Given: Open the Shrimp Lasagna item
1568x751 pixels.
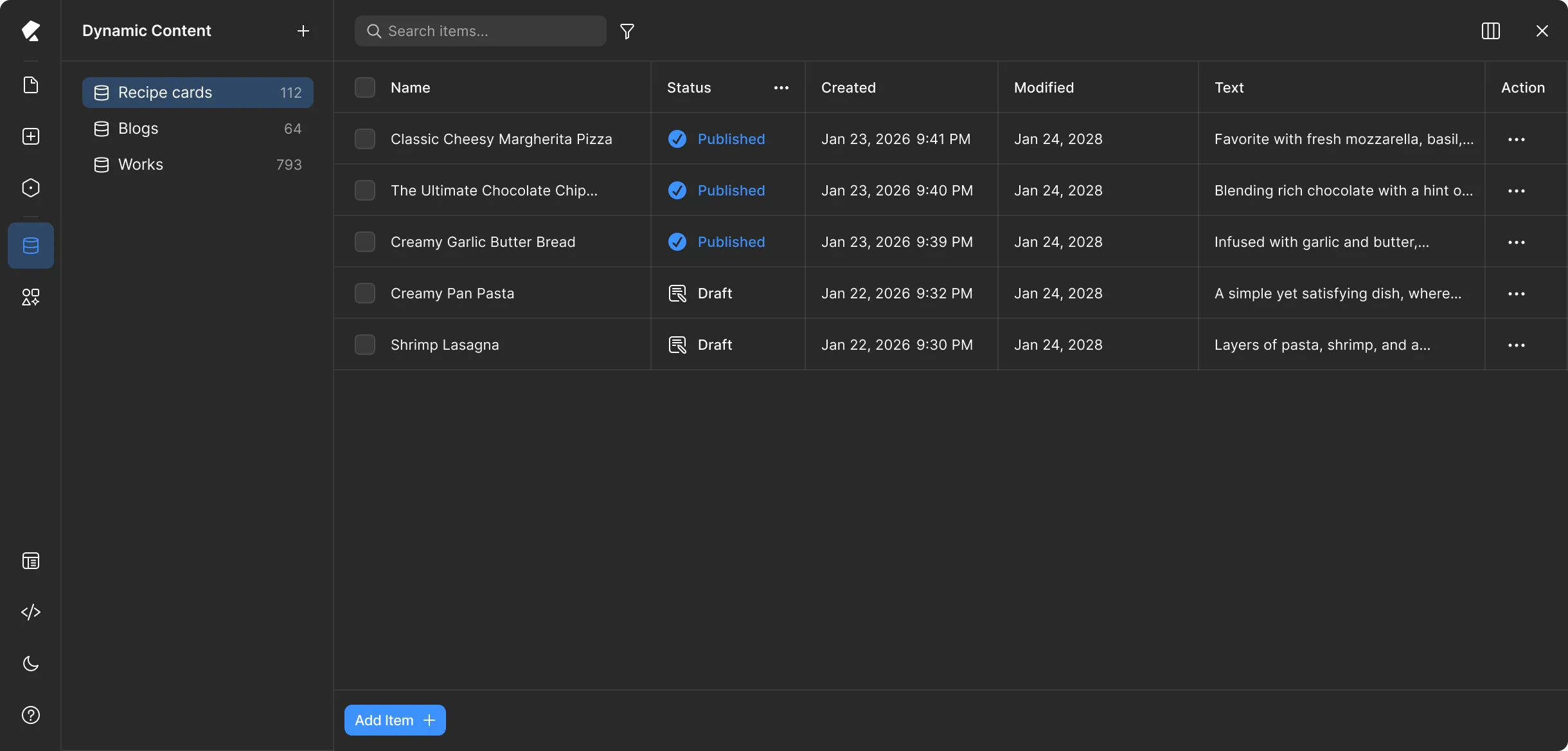Looking at the screenshot, I should pos(445,345).
